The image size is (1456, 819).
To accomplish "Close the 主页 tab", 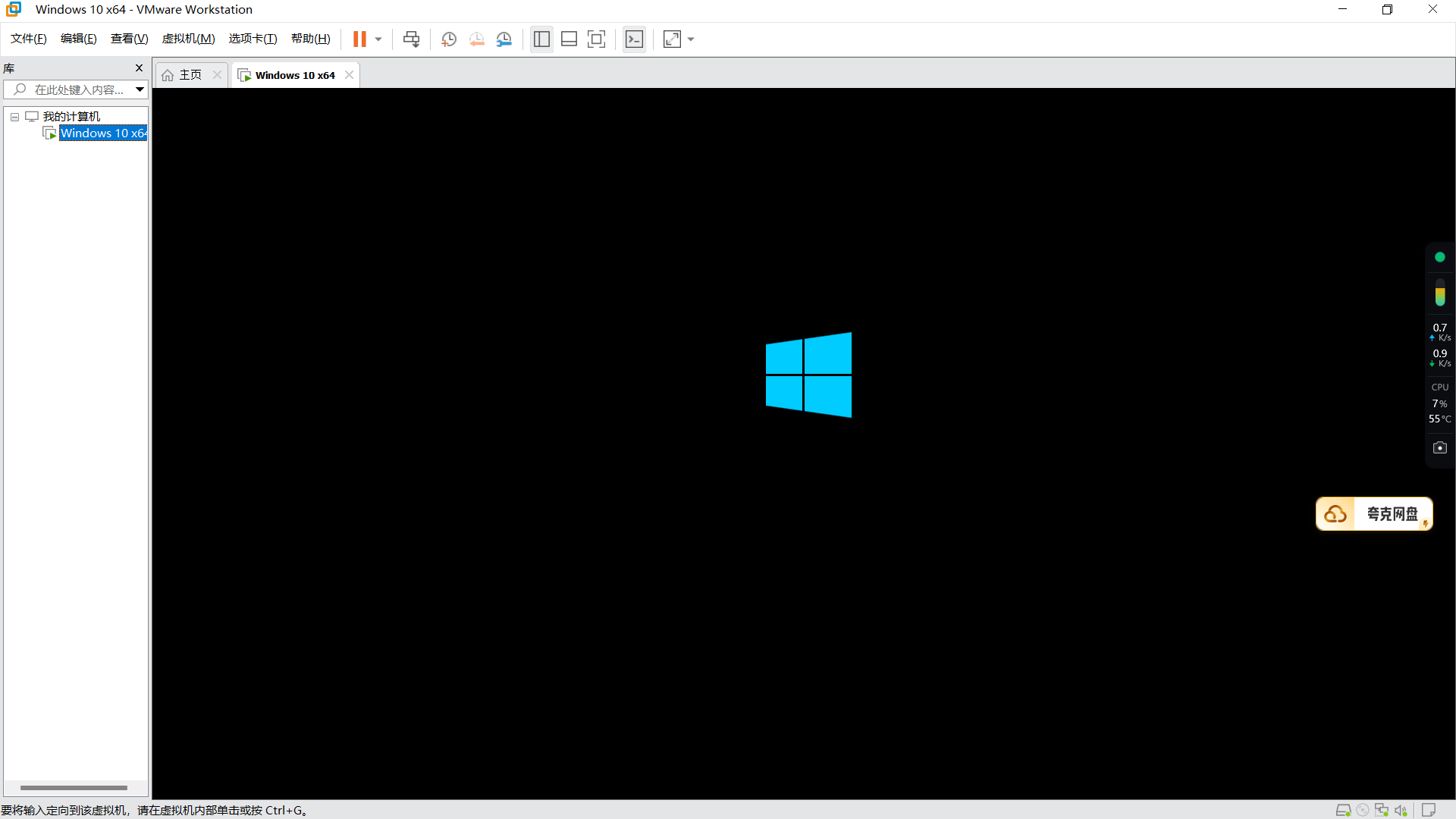I will pyautogui.click(x=217, y=74).
